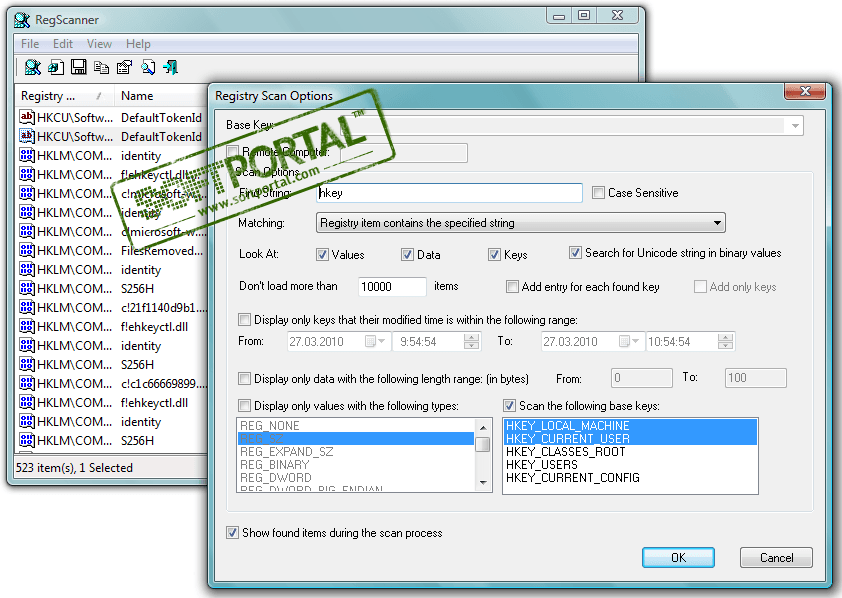
Task: Toggle the Remote Computer checkbox
Action: pos(233,151)
